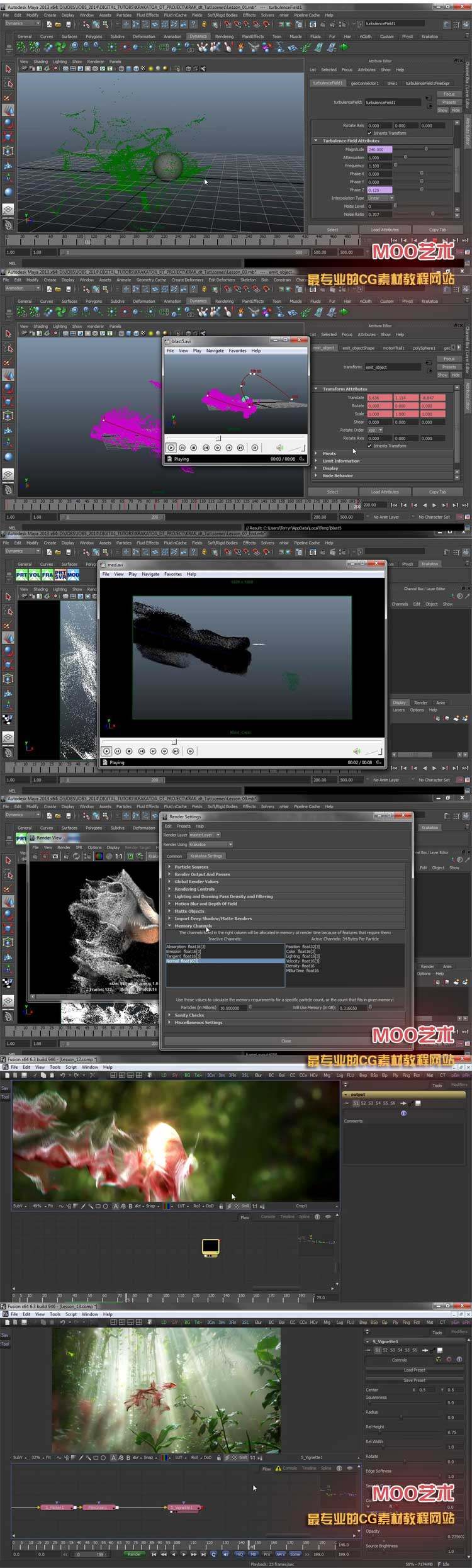Open the Geometry Cache menu

[151, 279]
